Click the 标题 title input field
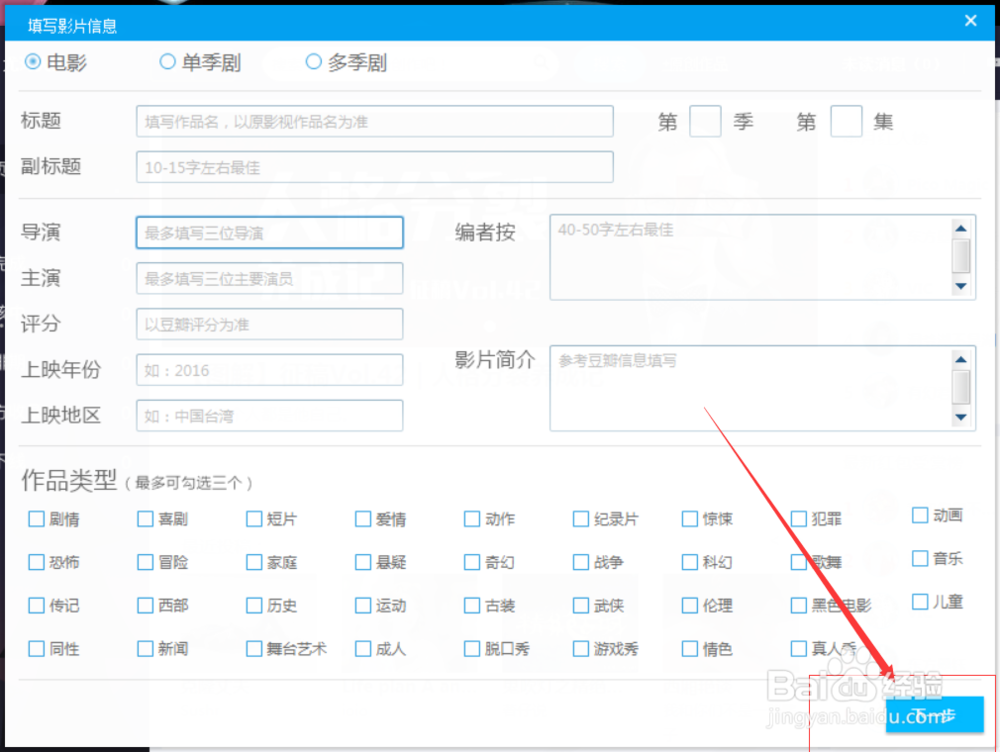The height and width of the screenshot is (752, 1000). (375, 121)
